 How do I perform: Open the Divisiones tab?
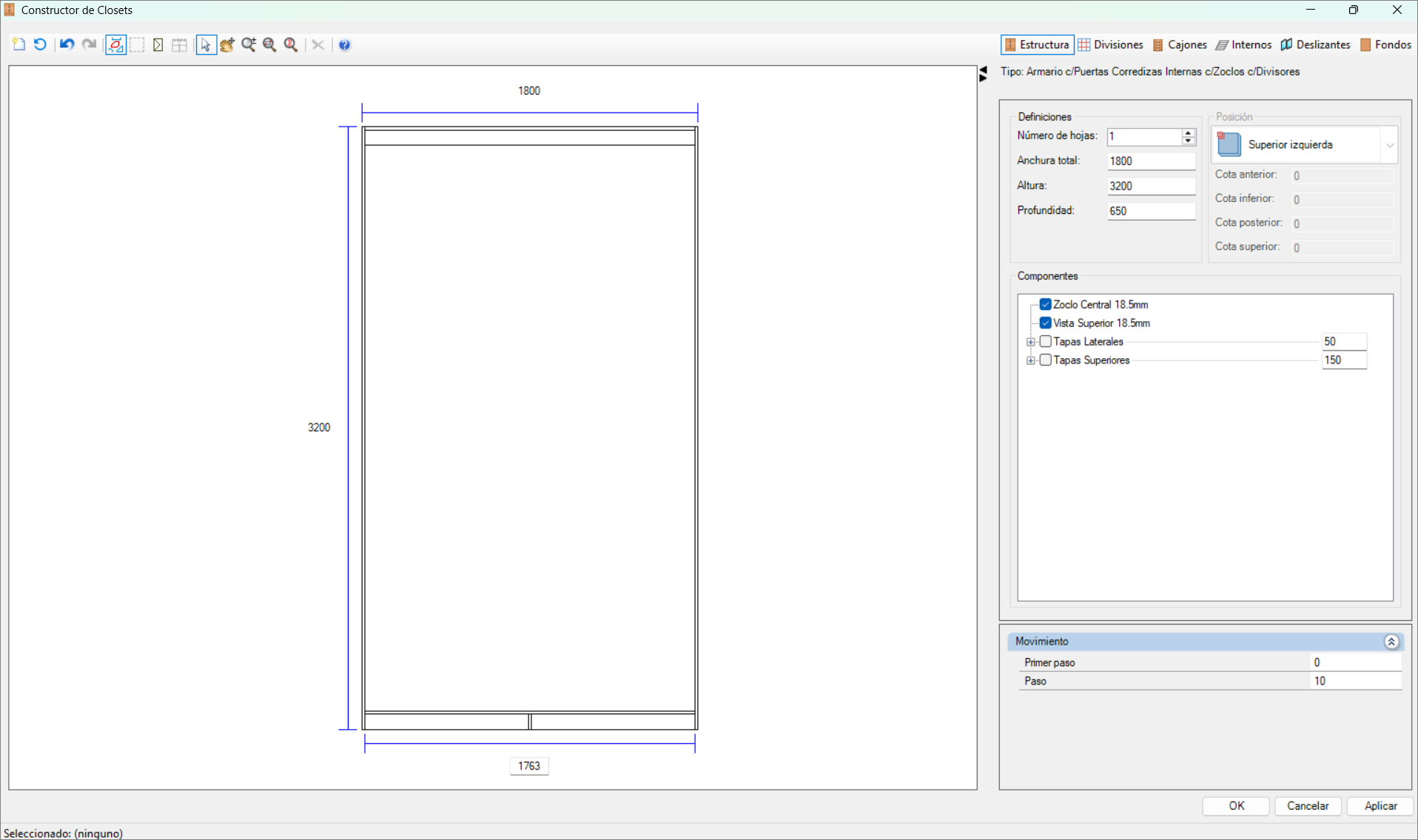(1111, 44)
